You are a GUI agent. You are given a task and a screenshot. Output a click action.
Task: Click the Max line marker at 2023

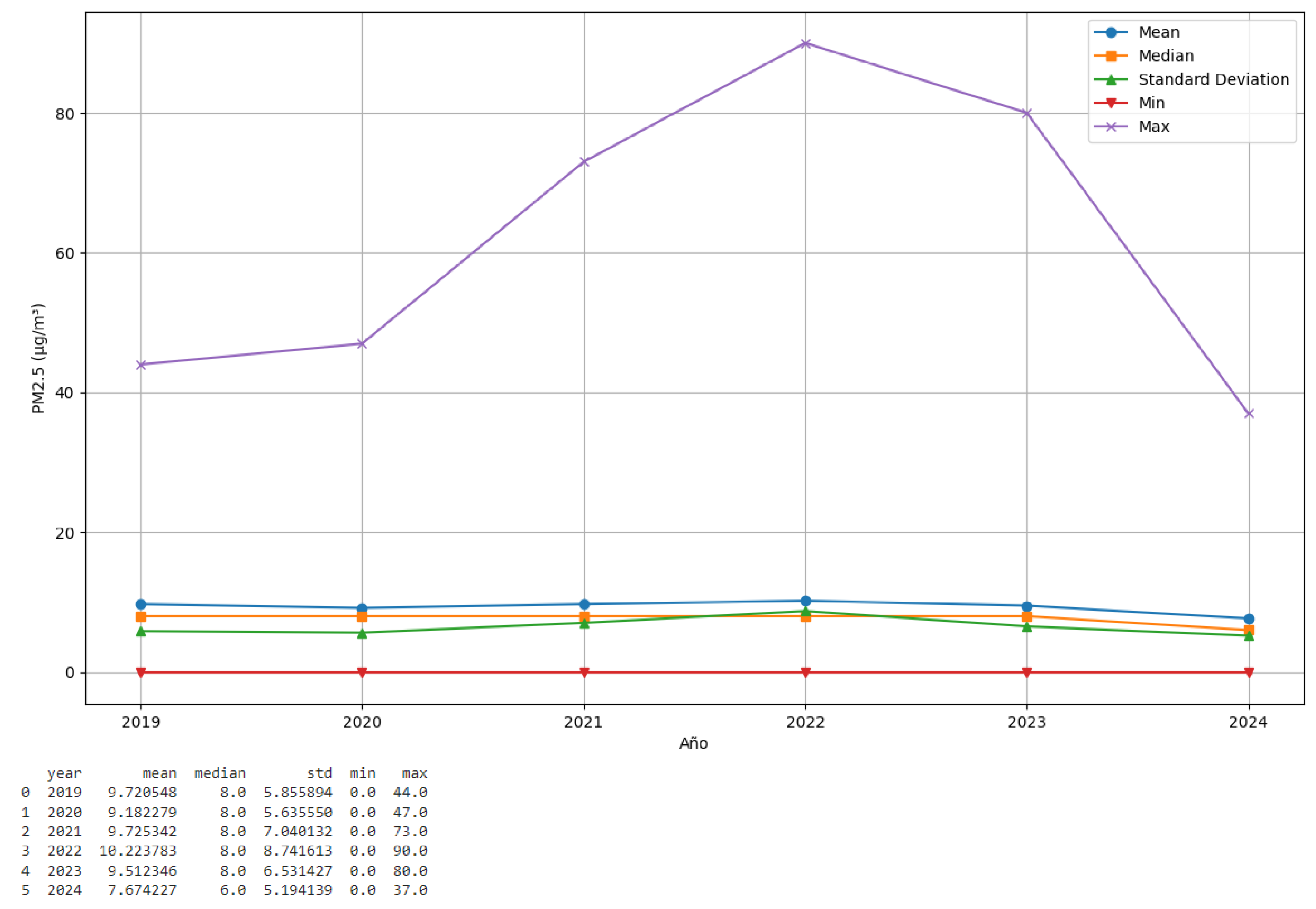point(1026,113)
